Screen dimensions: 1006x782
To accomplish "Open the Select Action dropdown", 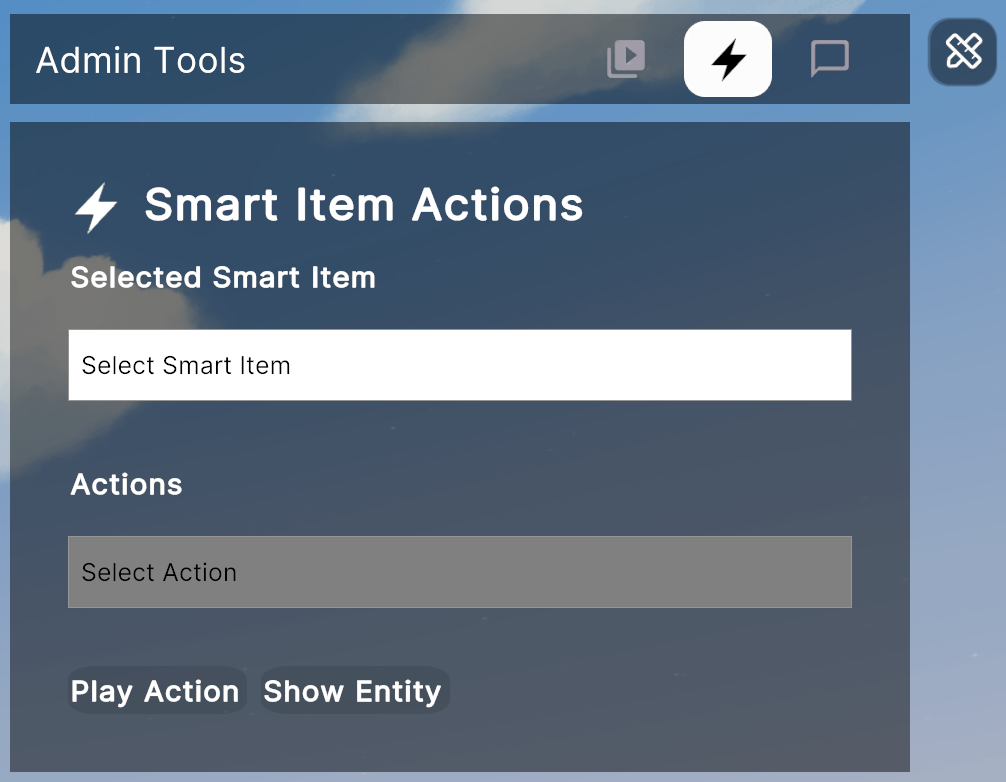I will click(459, 572).
